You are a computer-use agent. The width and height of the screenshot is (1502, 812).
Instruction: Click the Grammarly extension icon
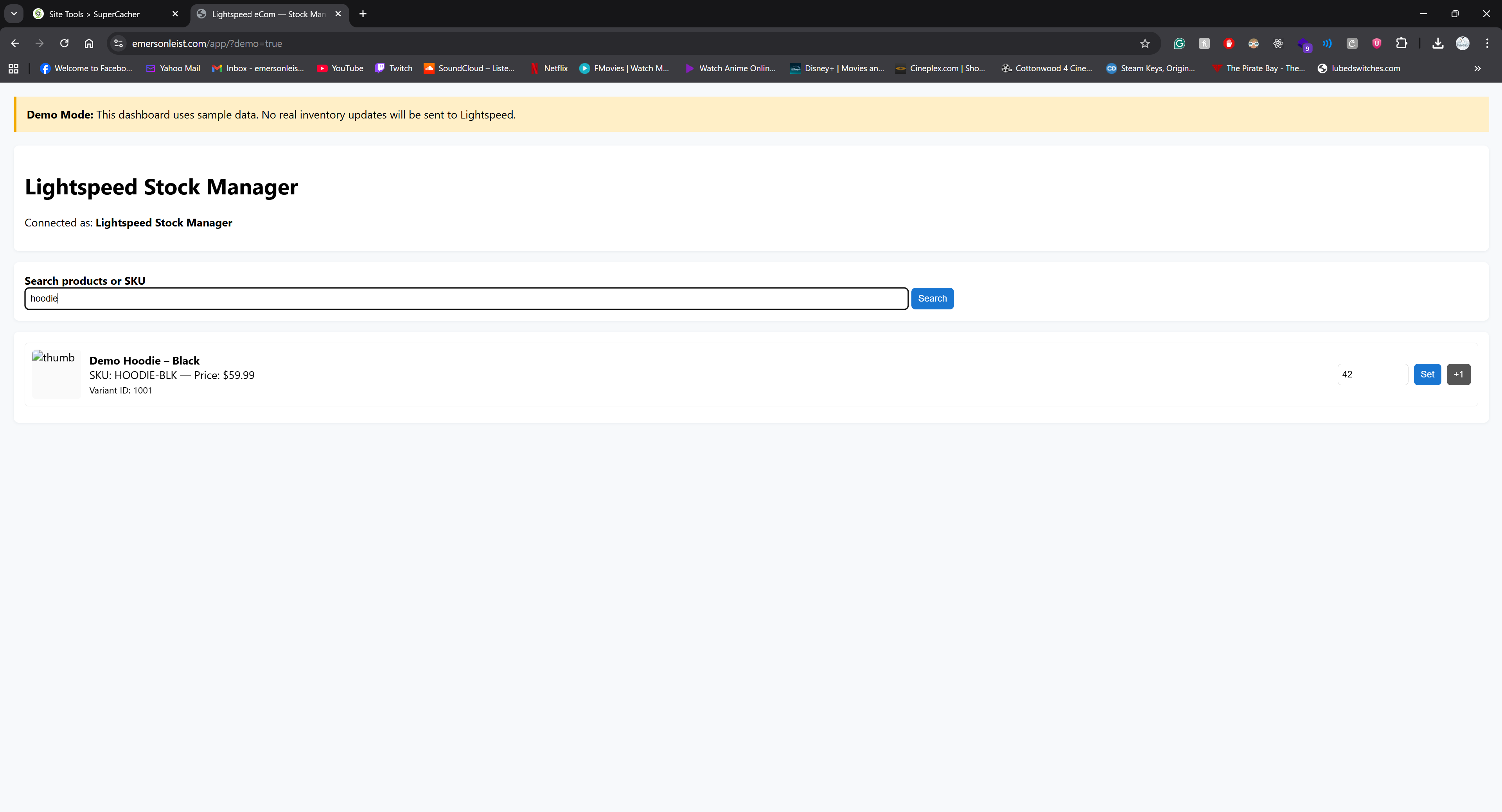coord(1179,43)
